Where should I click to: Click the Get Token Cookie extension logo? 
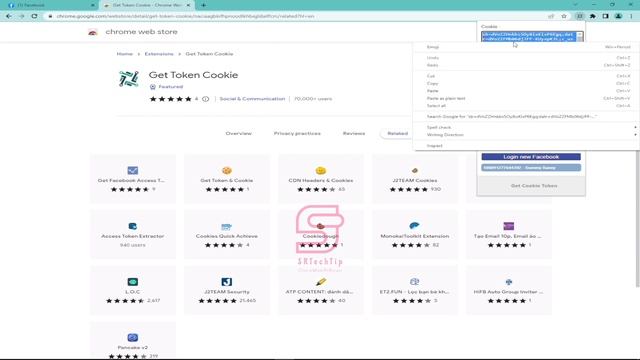129,79
